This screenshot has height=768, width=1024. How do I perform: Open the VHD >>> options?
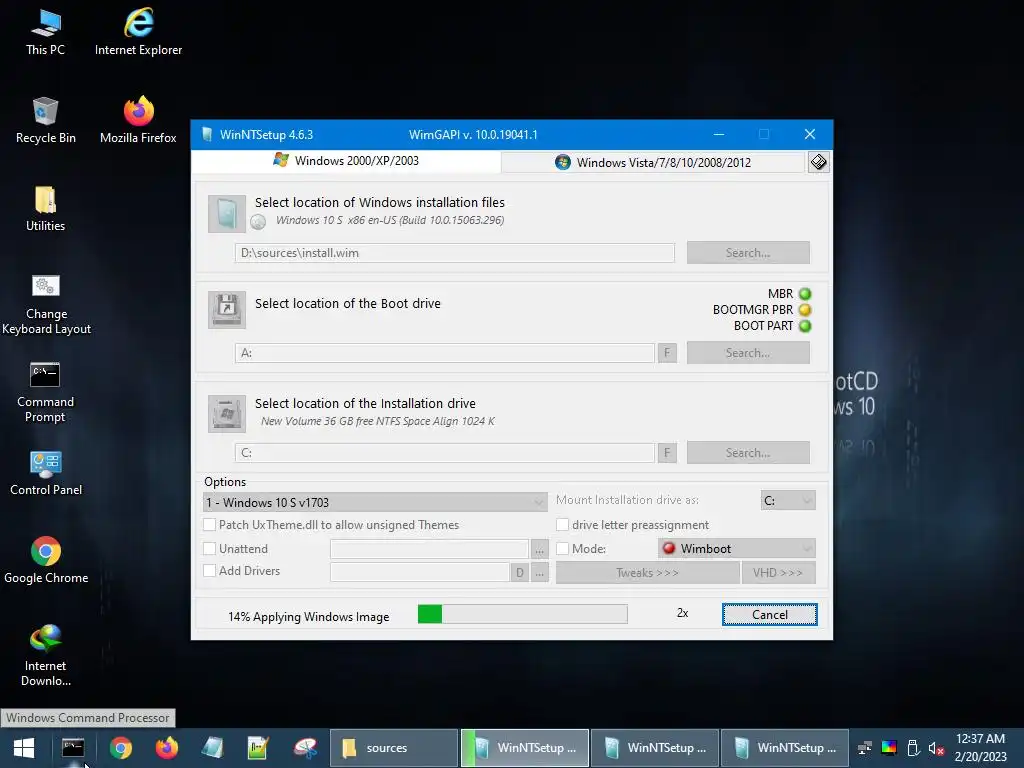(x=778, y=573)
